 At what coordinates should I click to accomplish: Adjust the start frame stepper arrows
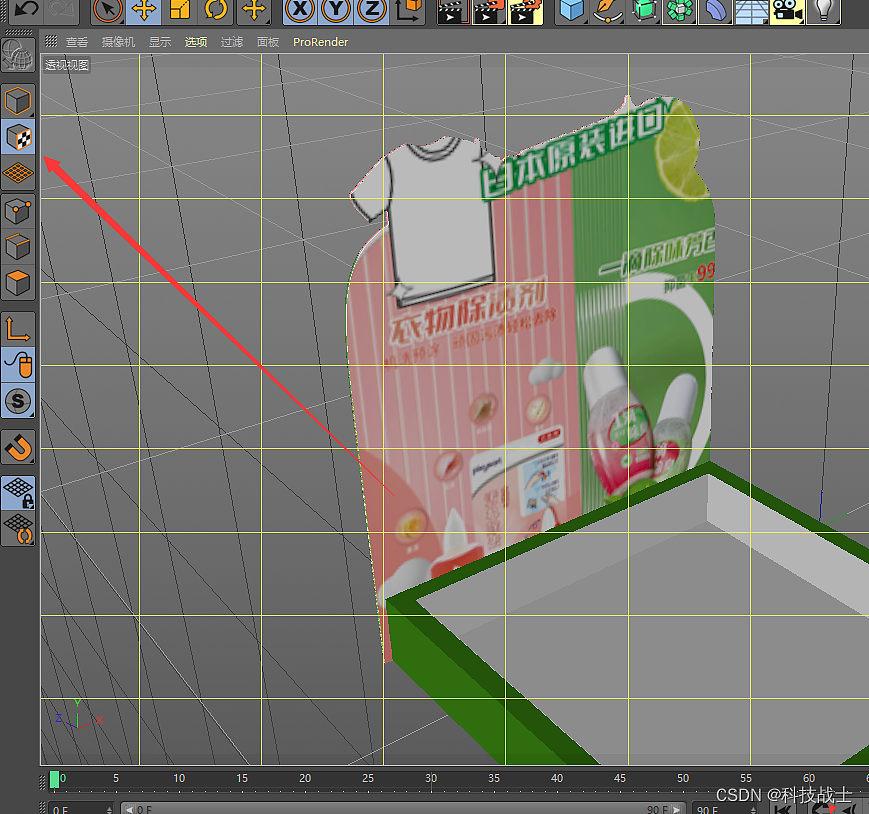pyautogui.click(x=109, y=809)
